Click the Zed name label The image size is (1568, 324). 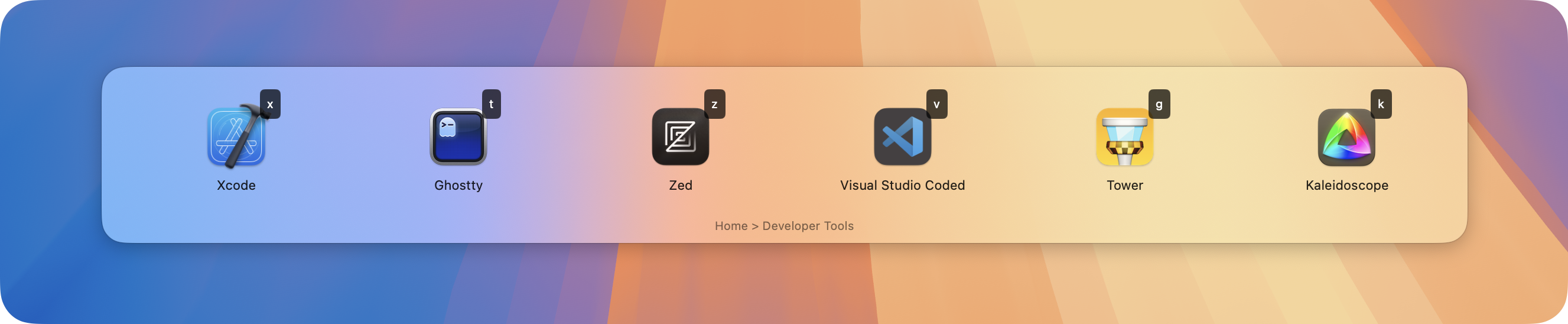pos(681,185)
